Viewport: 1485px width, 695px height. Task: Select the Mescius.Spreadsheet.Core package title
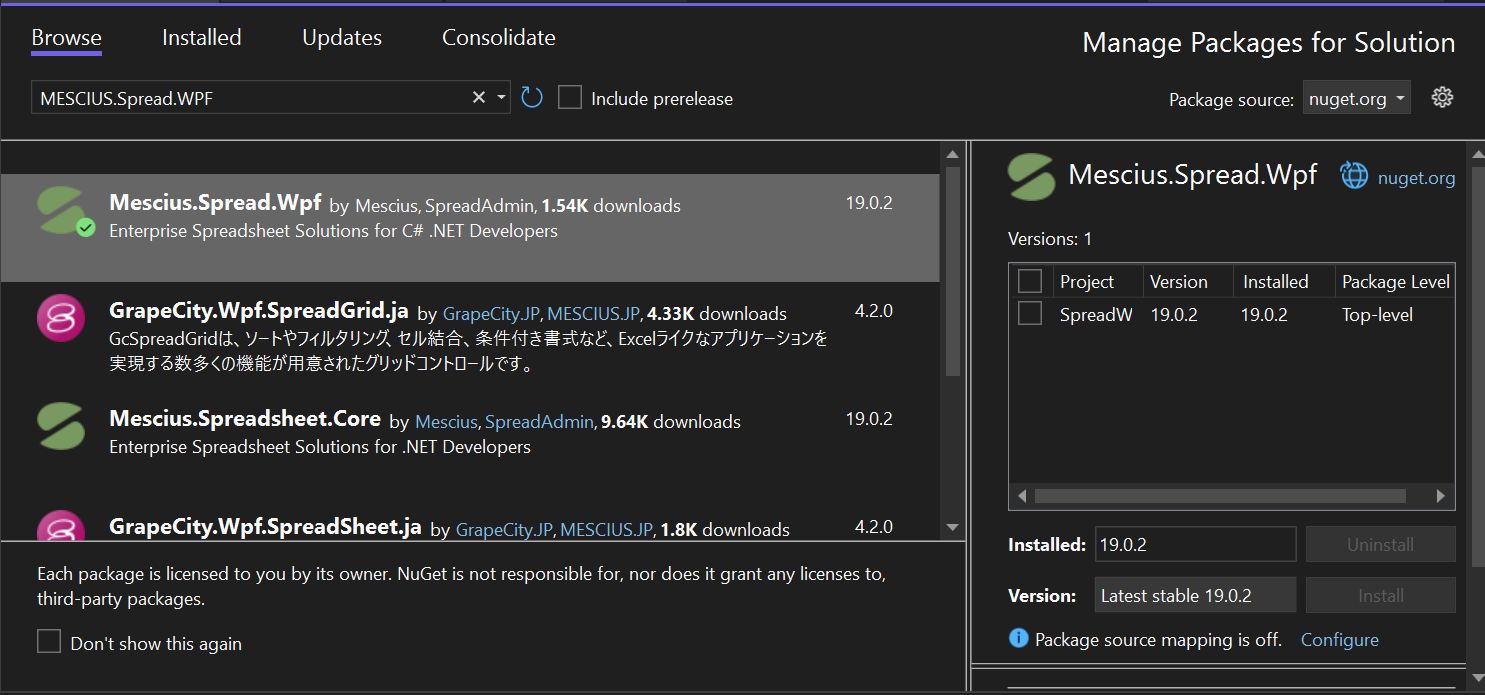pos(245,419)
